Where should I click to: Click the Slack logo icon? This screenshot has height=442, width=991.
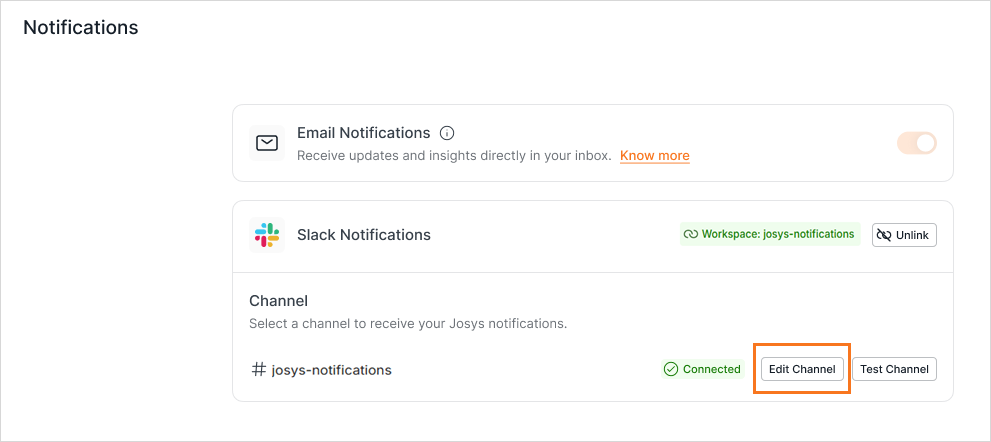click(x=267, y=235)
